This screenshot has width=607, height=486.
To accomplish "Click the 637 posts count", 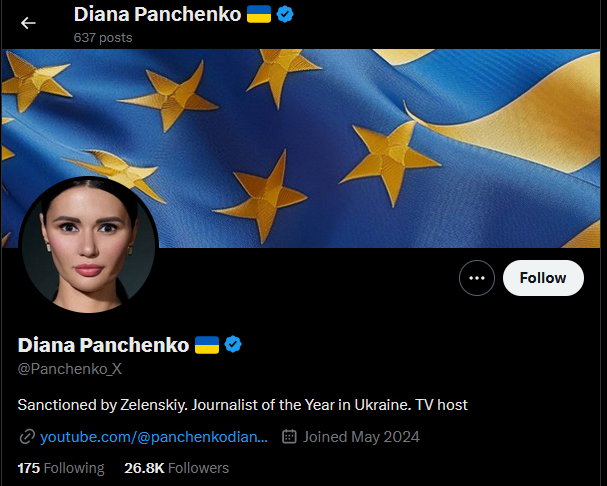I will coord(103,38).
